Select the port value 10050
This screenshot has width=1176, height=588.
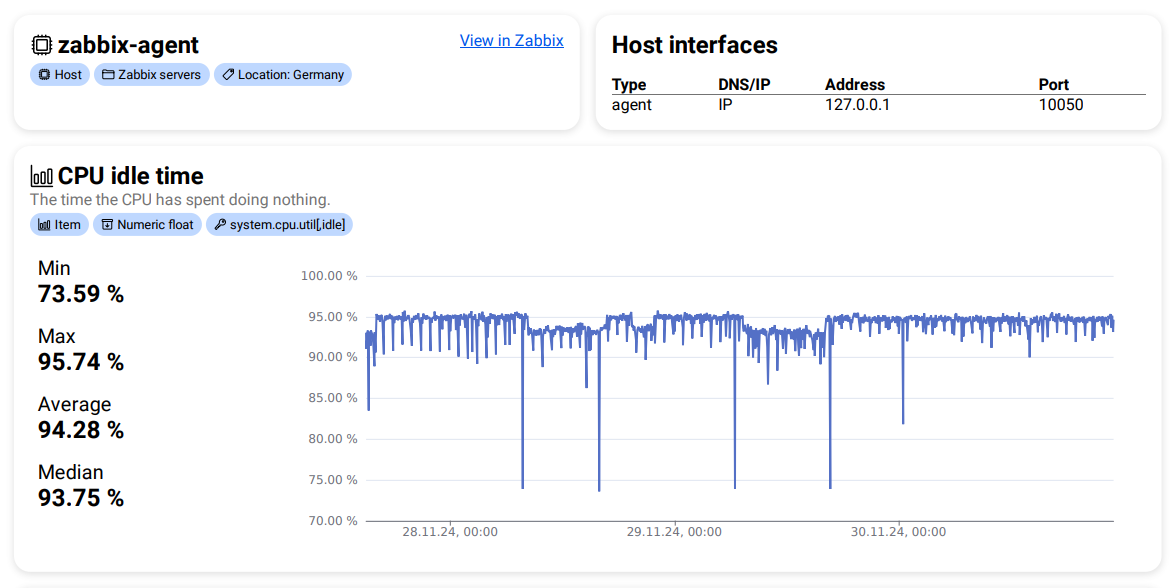(1060, 104)
